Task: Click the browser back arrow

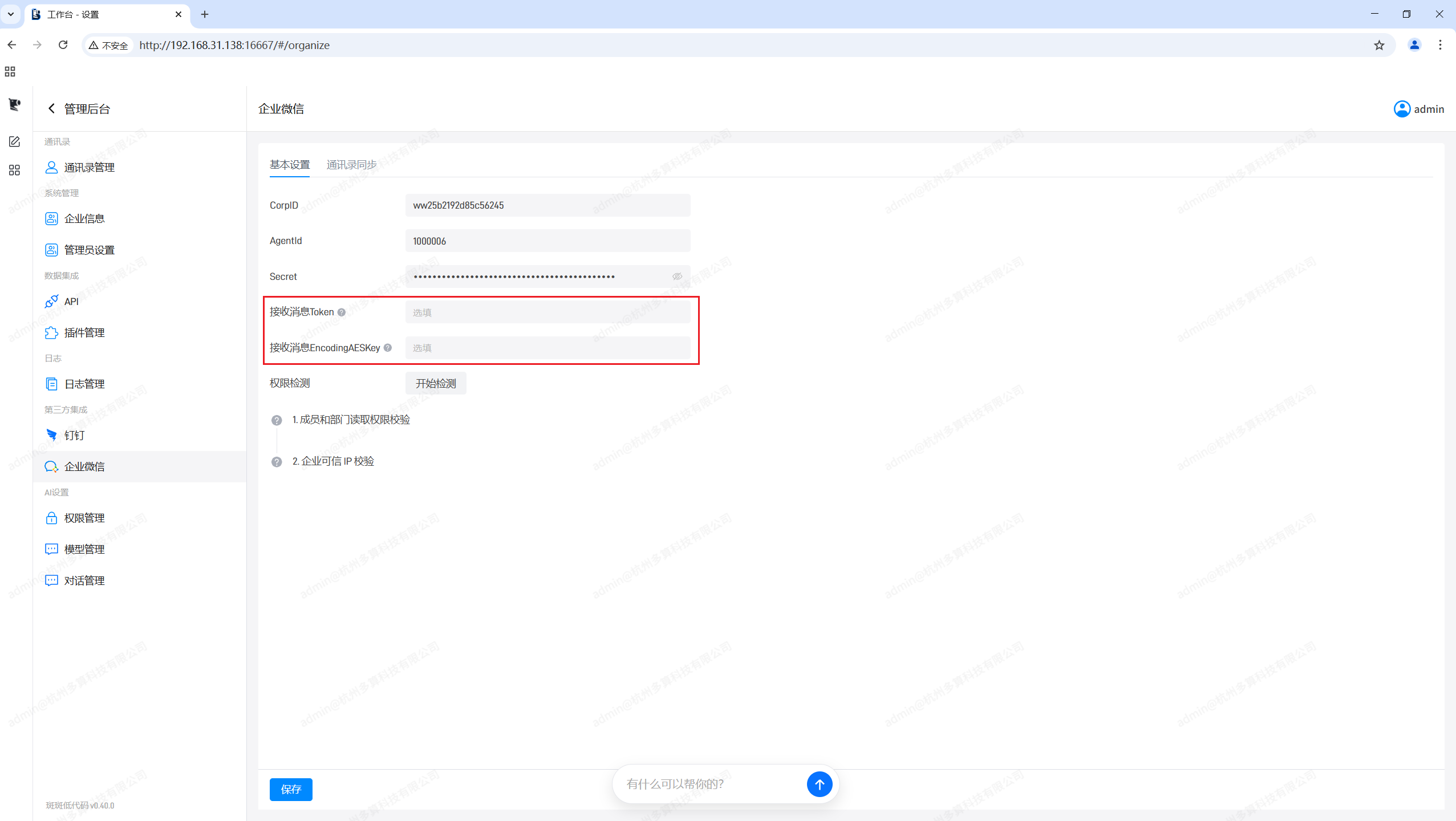Action: click(12, 45)
